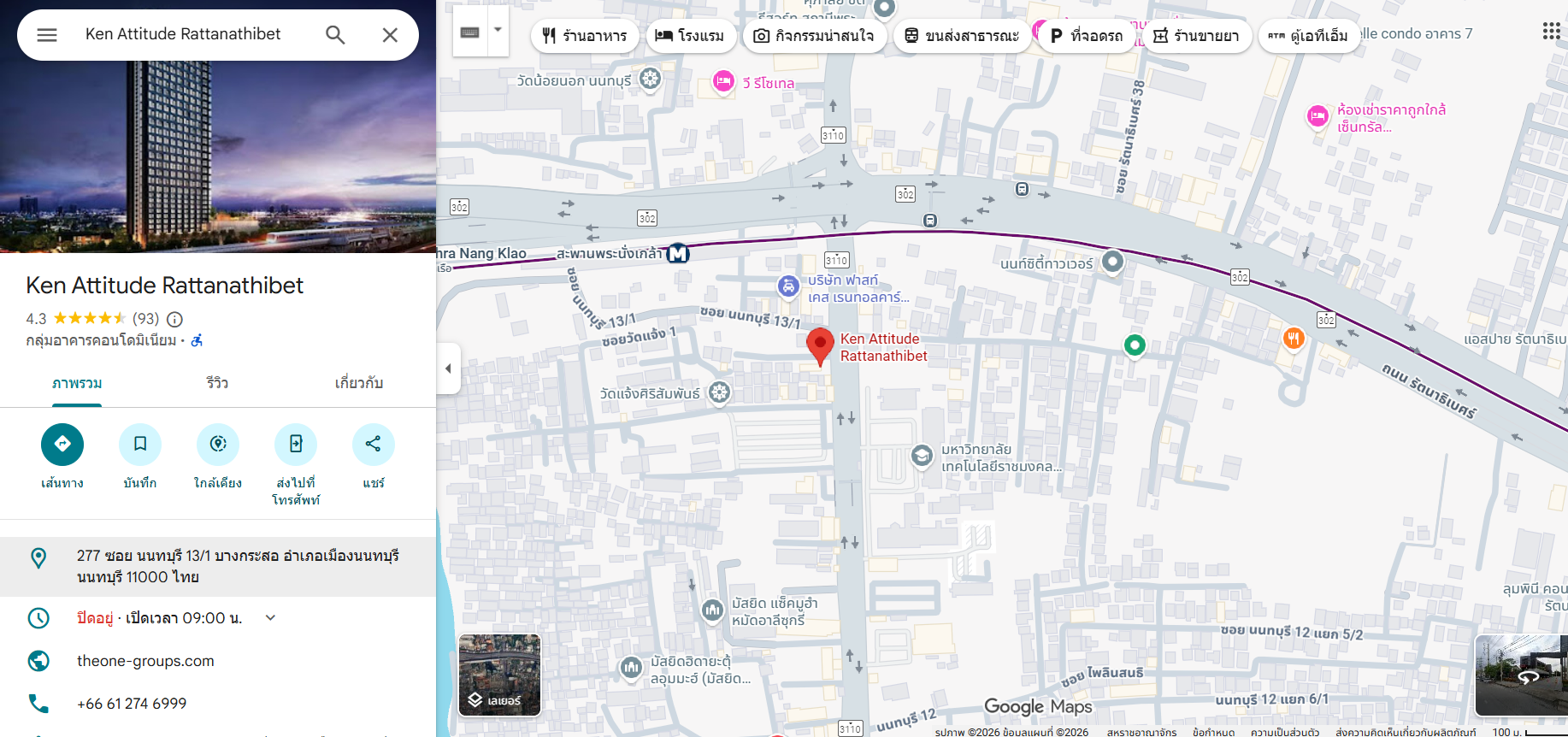Open the Street View thumbnail

[1522, 675]
